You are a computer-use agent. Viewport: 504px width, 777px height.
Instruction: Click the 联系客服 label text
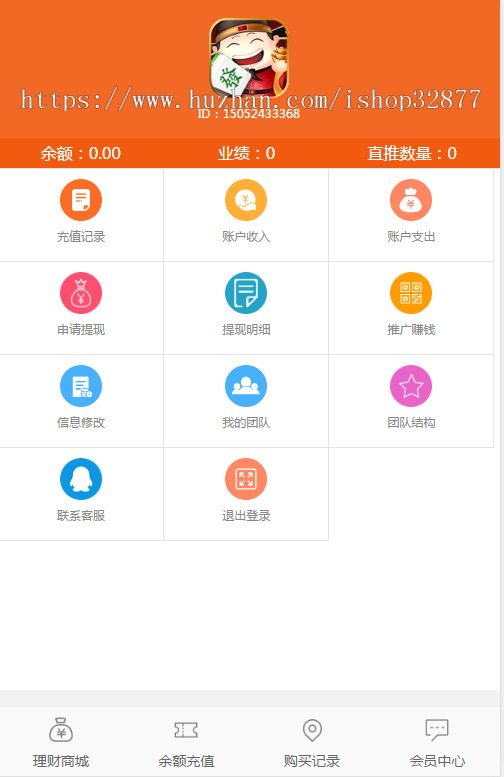click(81, 515)
